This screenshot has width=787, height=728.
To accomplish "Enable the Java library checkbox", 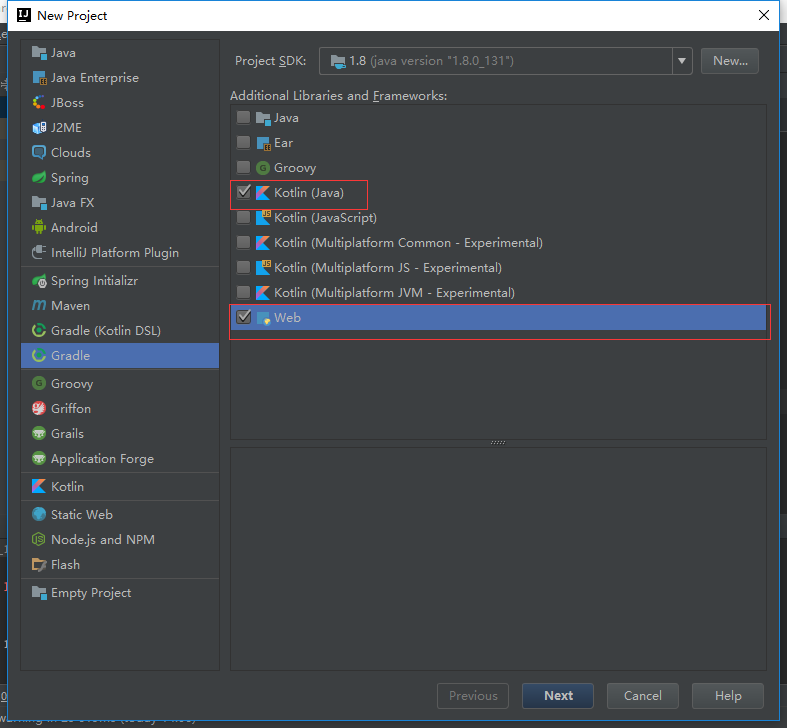I will 243,117.
